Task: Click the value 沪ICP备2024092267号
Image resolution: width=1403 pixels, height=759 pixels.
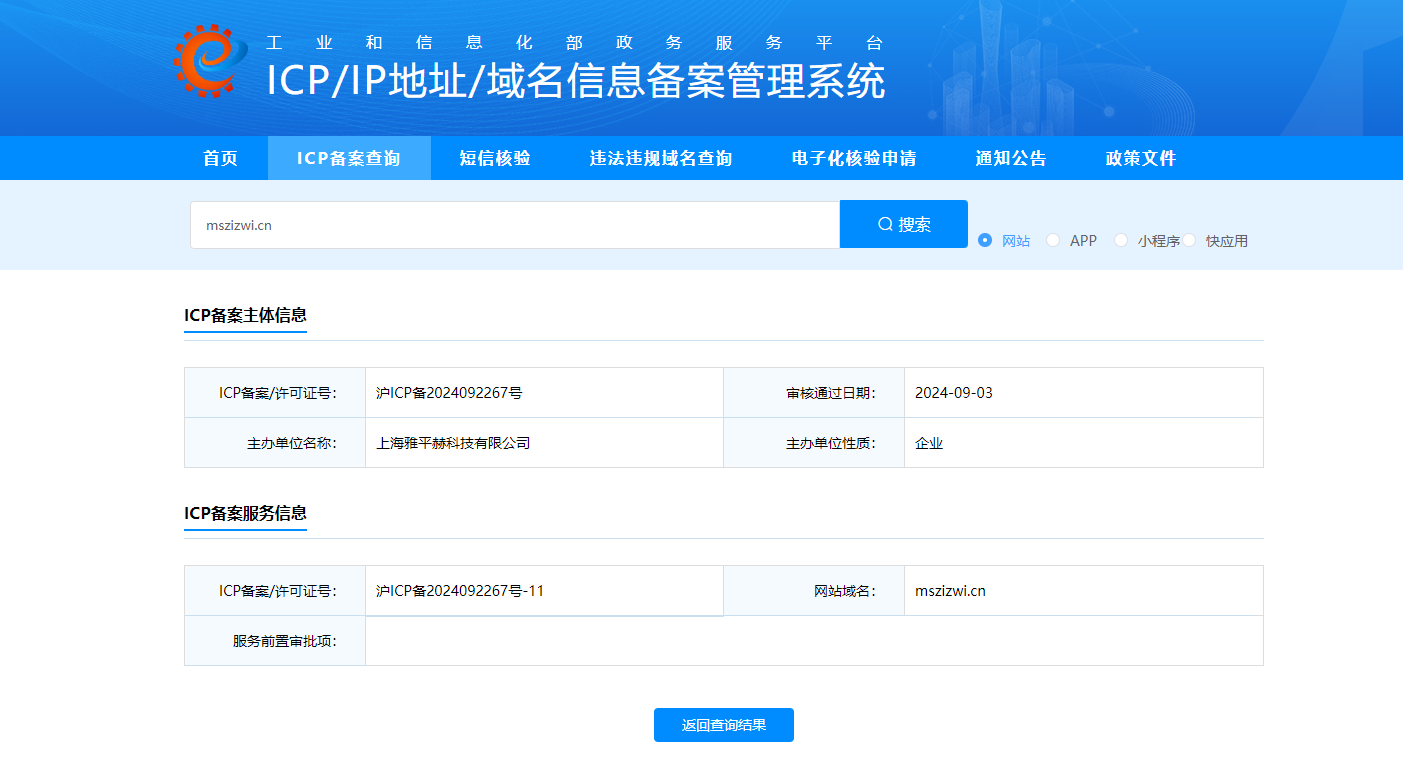Action: pos(449,393)
